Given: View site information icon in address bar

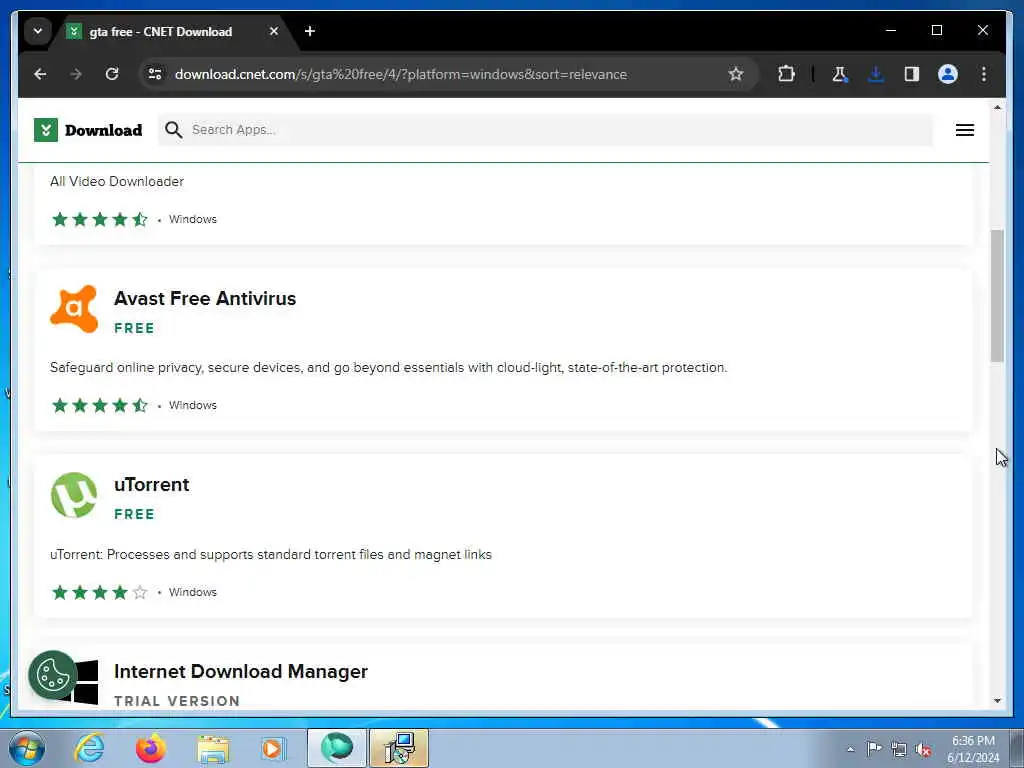Looking at the screenshot, I should point(155,74).
